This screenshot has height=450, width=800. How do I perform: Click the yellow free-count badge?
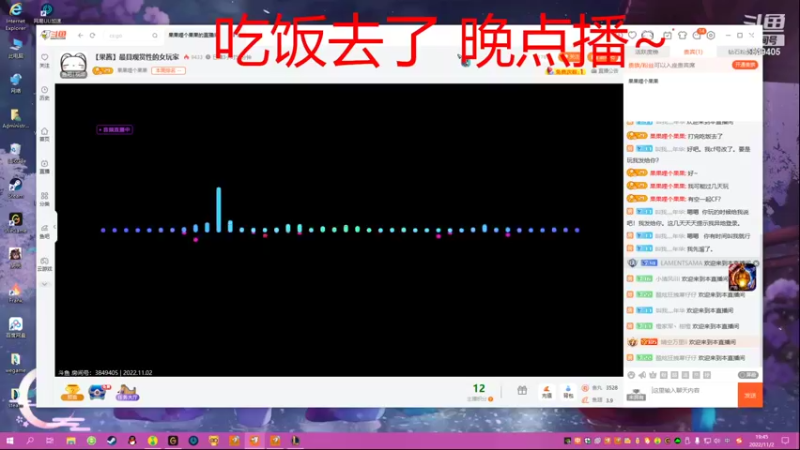tap(565, 71)
